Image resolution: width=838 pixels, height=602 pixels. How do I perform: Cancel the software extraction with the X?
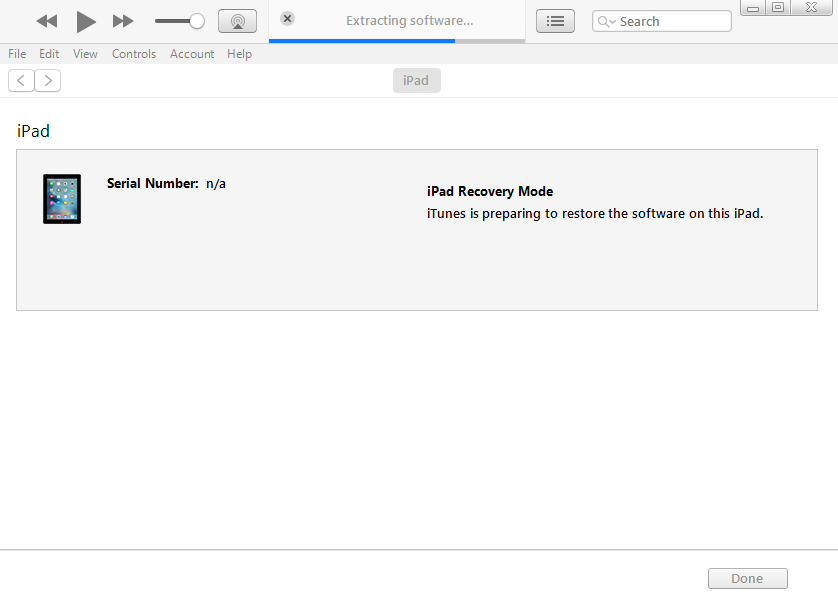(288, 19)
